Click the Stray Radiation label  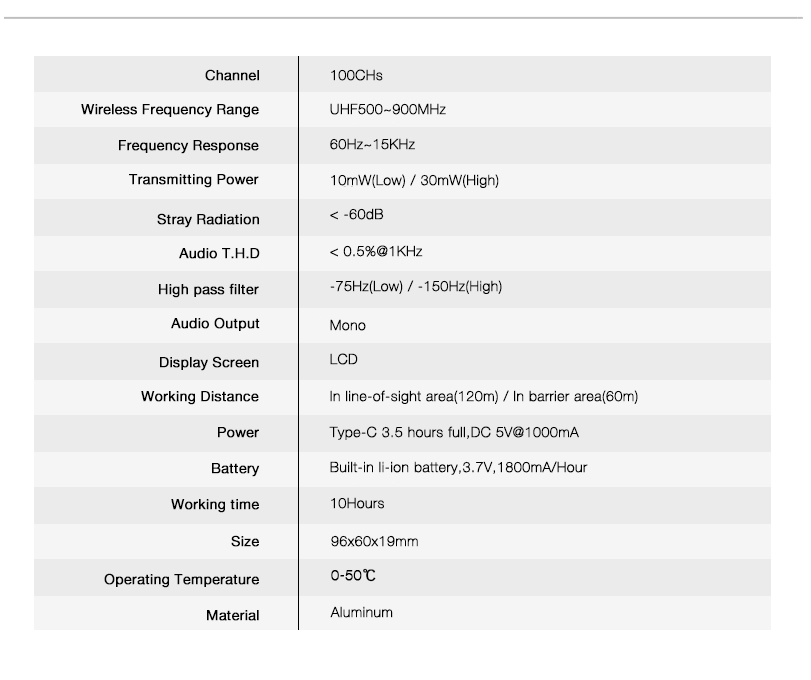pyautogui.click(x=208, y=219)
